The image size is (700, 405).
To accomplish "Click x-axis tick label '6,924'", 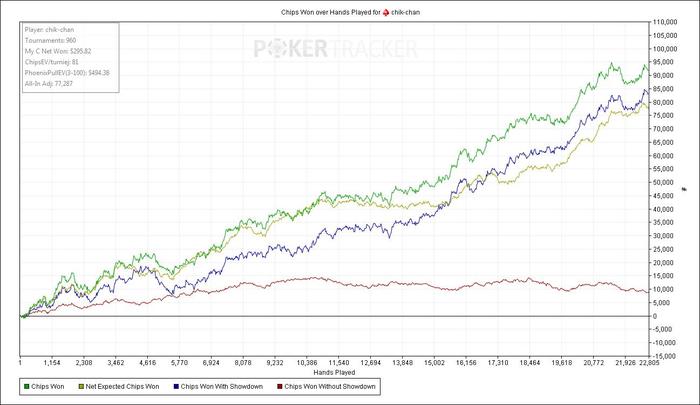I will tap(211, 363).
